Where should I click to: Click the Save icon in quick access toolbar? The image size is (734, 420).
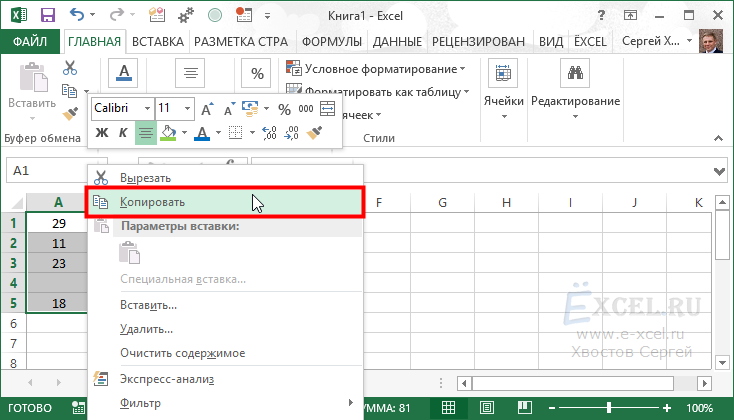pos(48,15)
